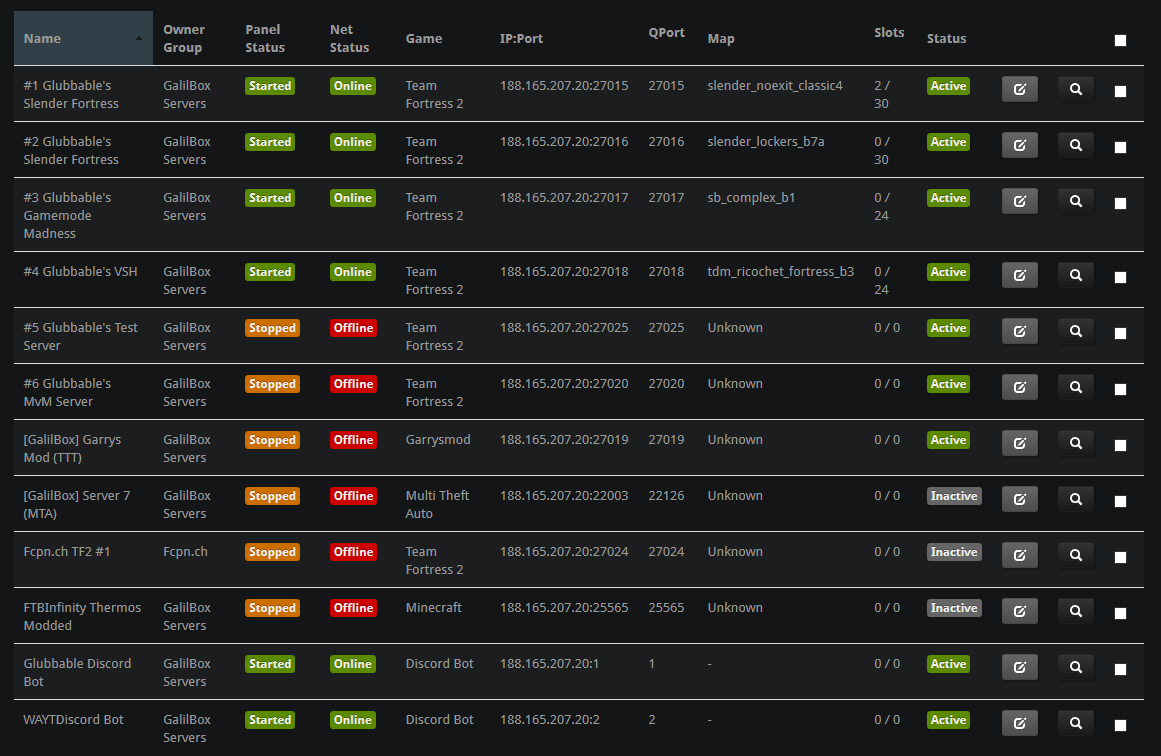Screen dimensions: 1161x756
Task: Sort the list by Map header
Action: pos(720,39)
